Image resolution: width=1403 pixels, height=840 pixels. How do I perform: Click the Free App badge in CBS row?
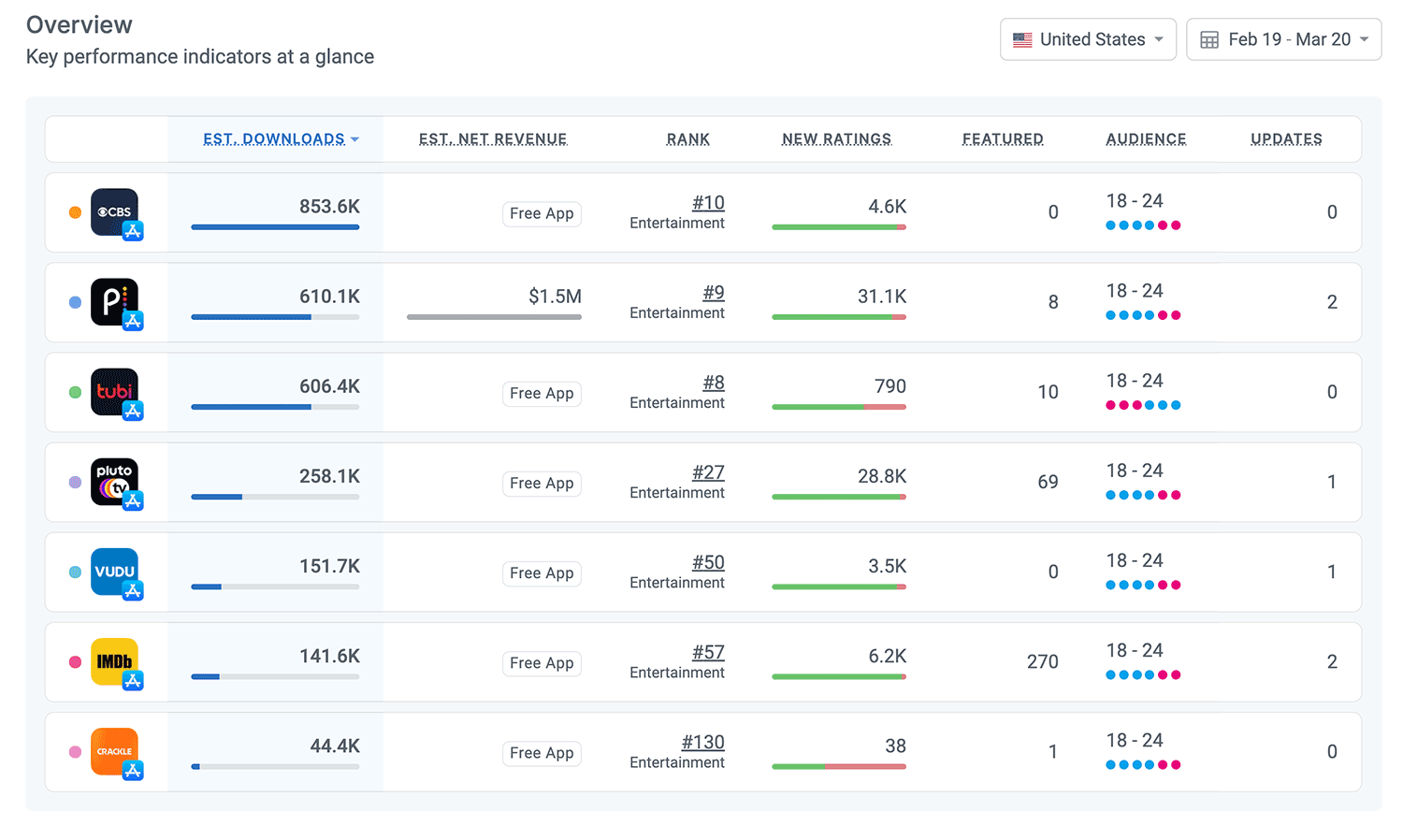[x=542, y=214]
